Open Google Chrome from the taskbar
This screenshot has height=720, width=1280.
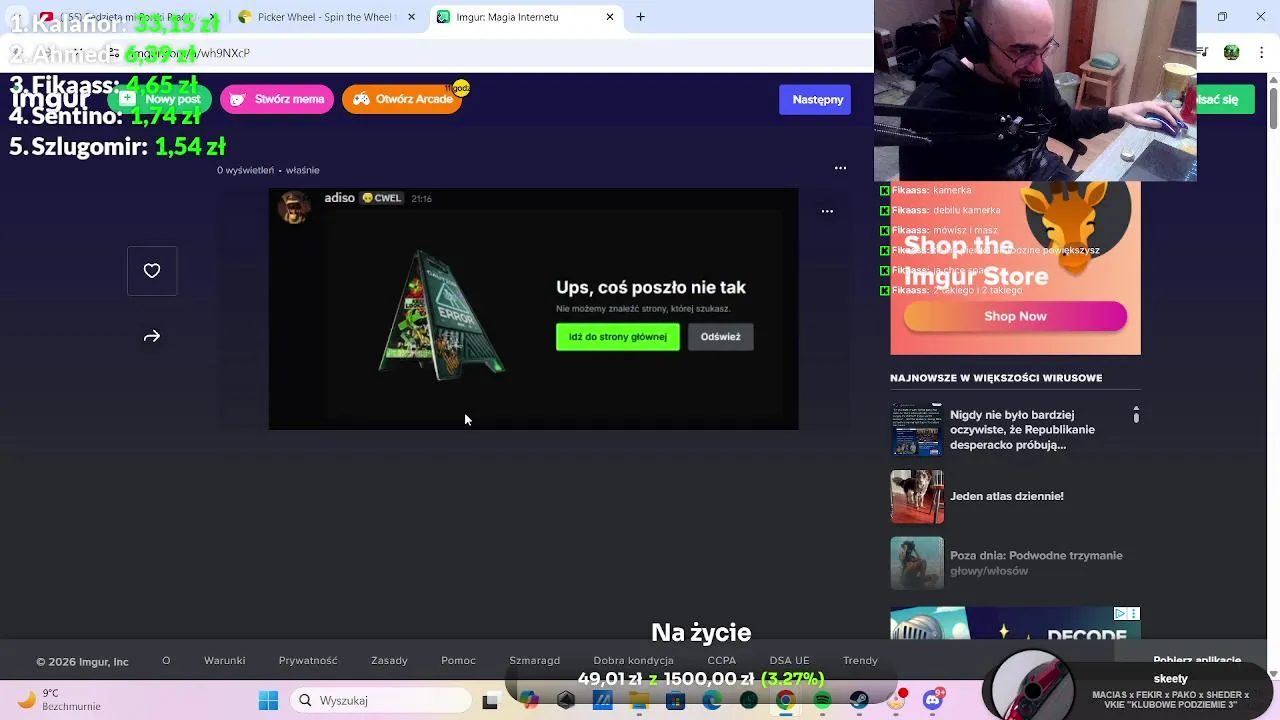(785, 701)
